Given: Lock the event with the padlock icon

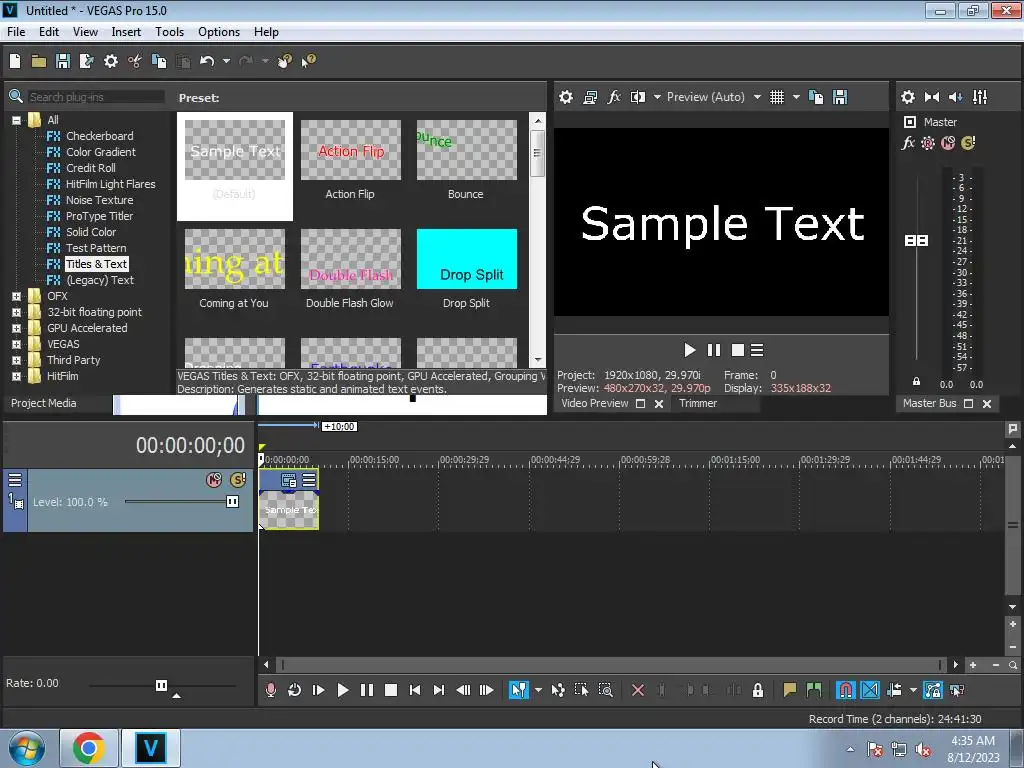Looking at the screenshot, I should [758, 690].
